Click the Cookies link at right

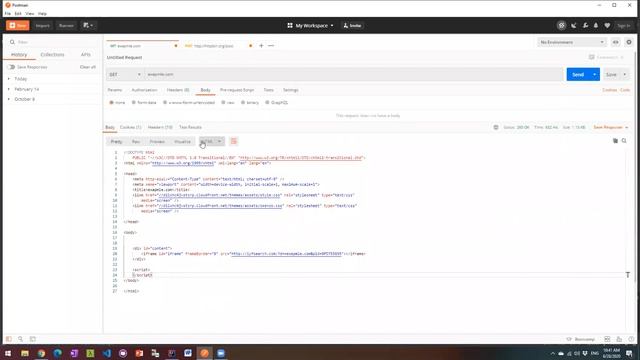point(609,90)
